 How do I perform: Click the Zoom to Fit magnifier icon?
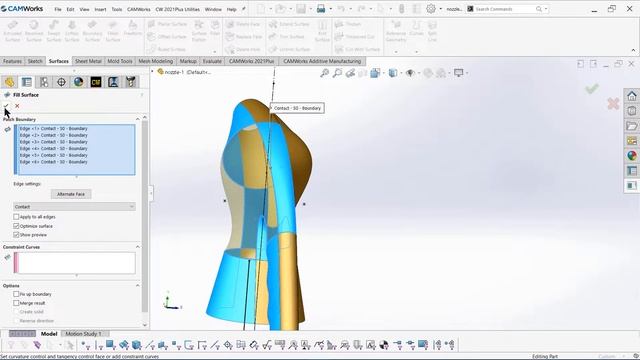[x=324, y=73]
